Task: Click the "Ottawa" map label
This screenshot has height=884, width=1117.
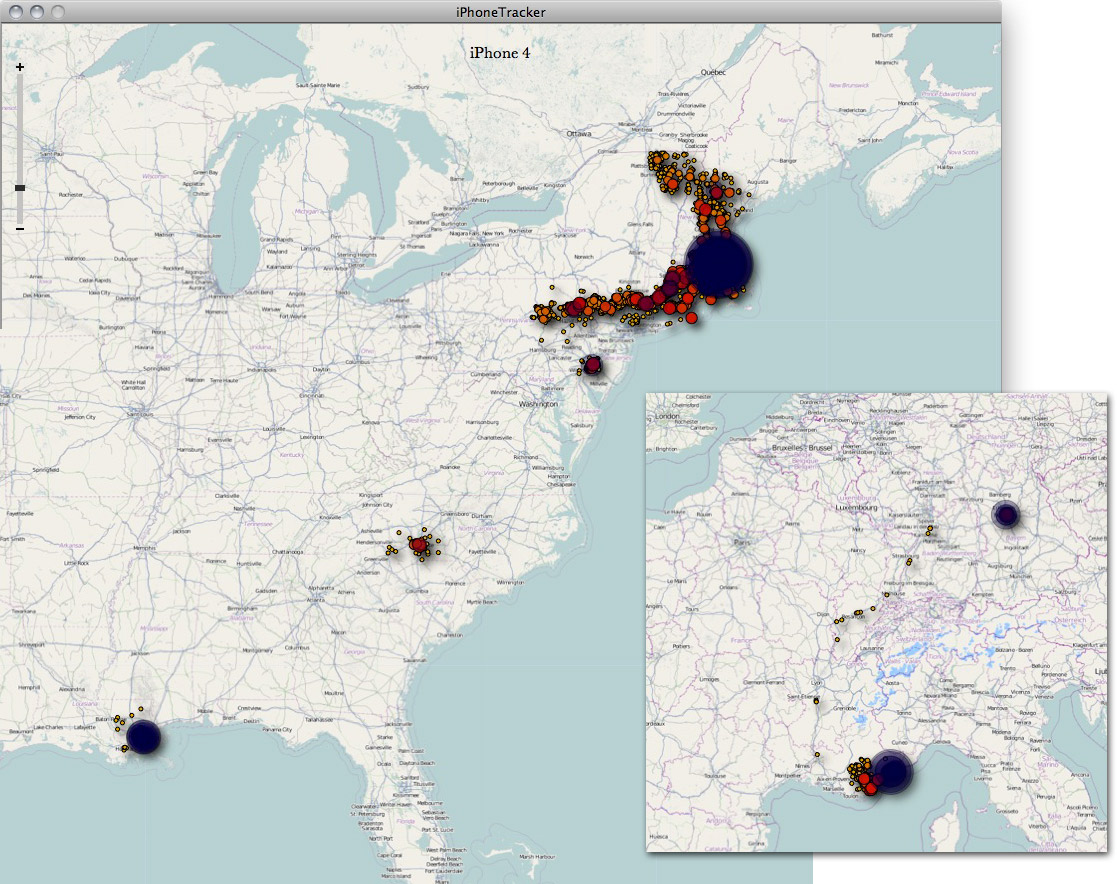Action: [579, 133]
